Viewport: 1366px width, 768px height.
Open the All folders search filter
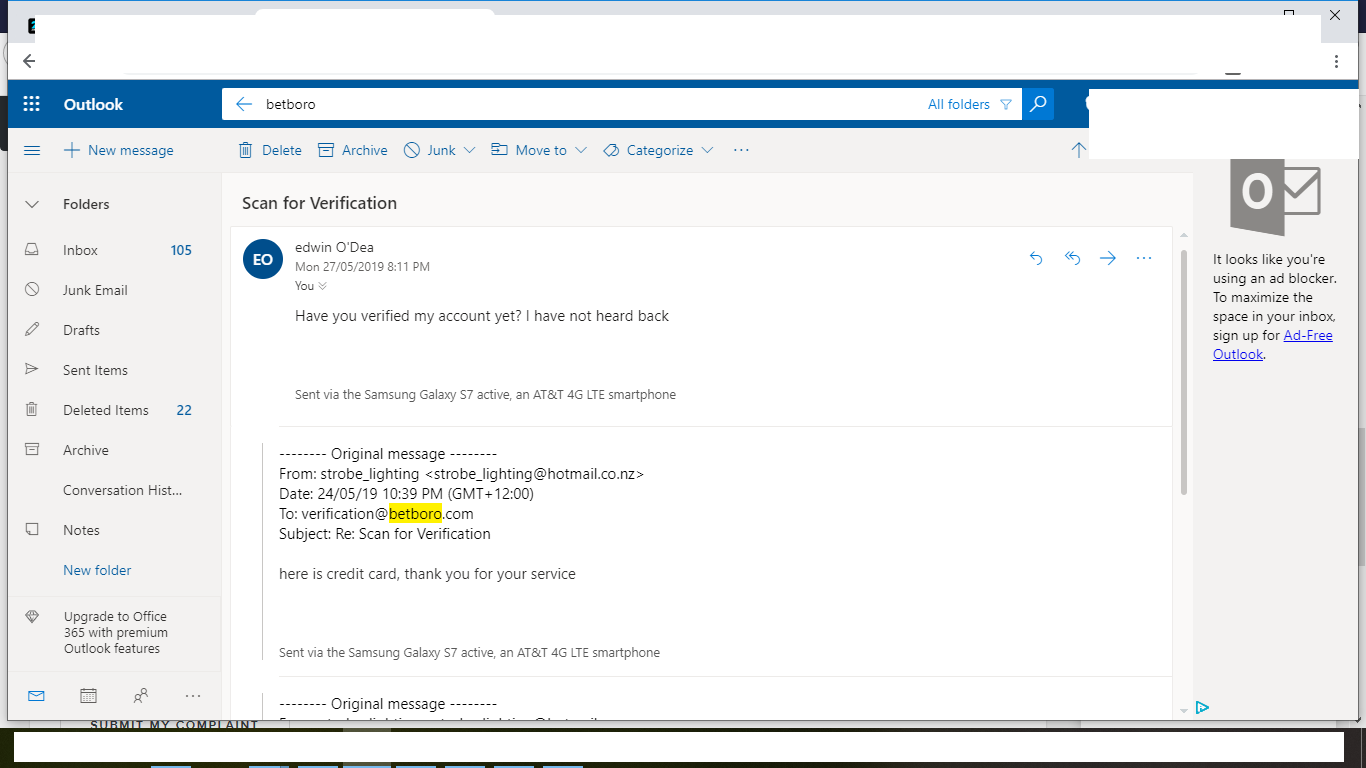(970, 104)
